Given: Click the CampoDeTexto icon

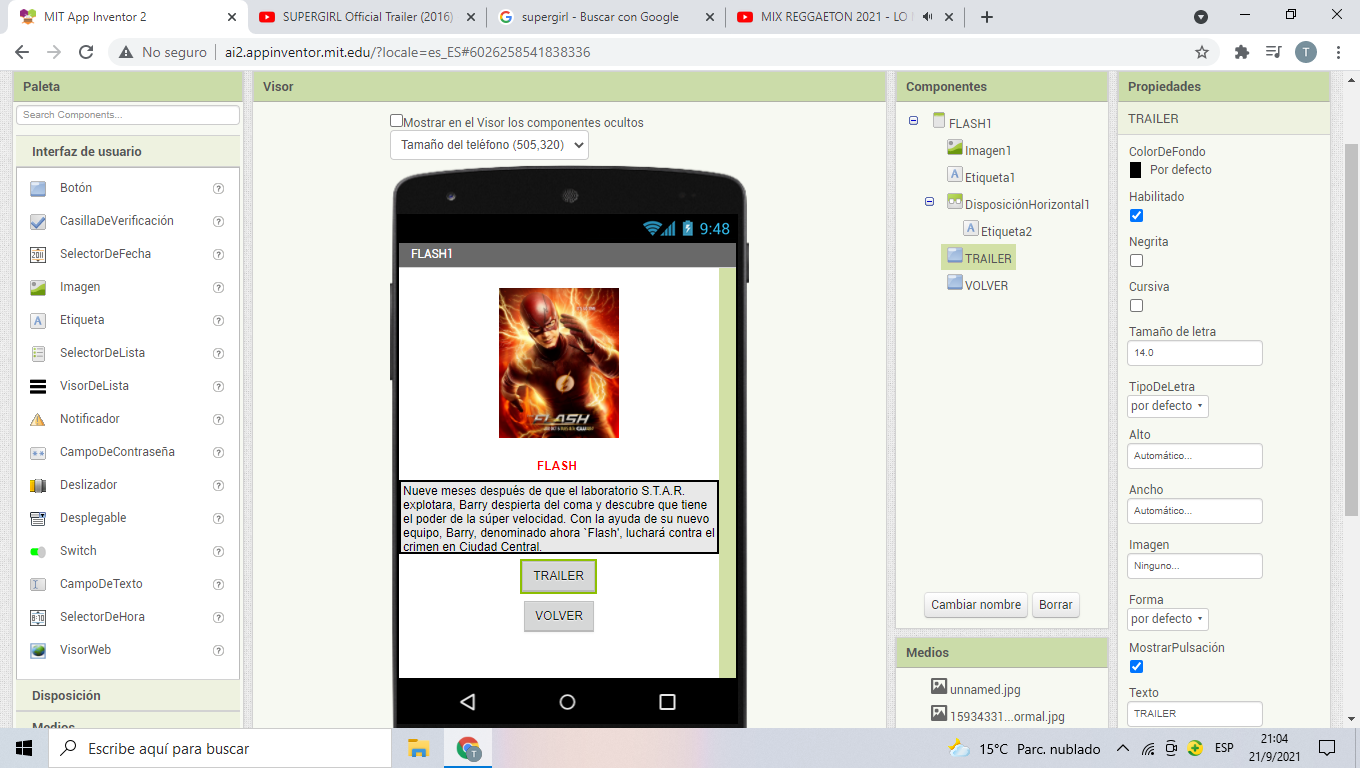Looking at the screenshot, I should pos(38,584).
